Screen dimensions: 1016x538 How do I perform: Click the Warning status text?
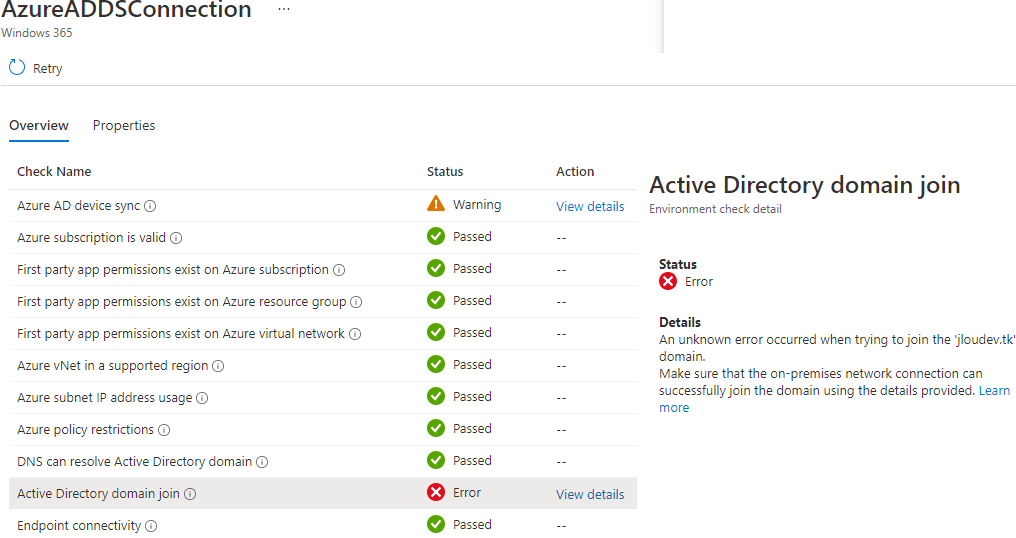pyautogui.click(x=477, y=204)
